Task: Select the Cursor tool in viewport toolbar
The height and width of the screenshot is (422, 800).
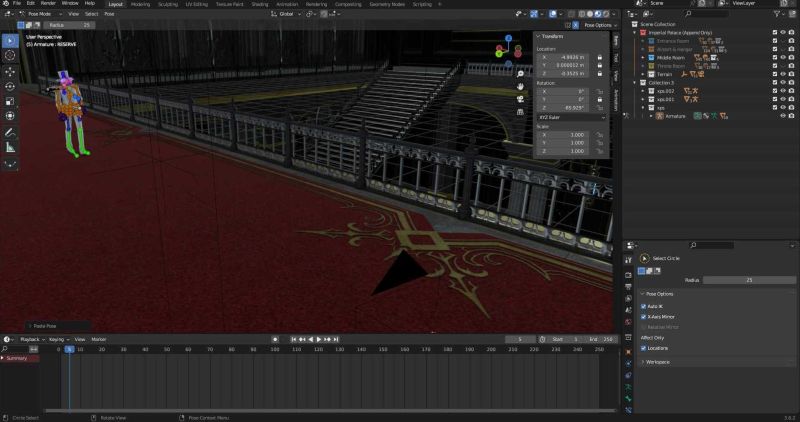Action: coord(10,55)
